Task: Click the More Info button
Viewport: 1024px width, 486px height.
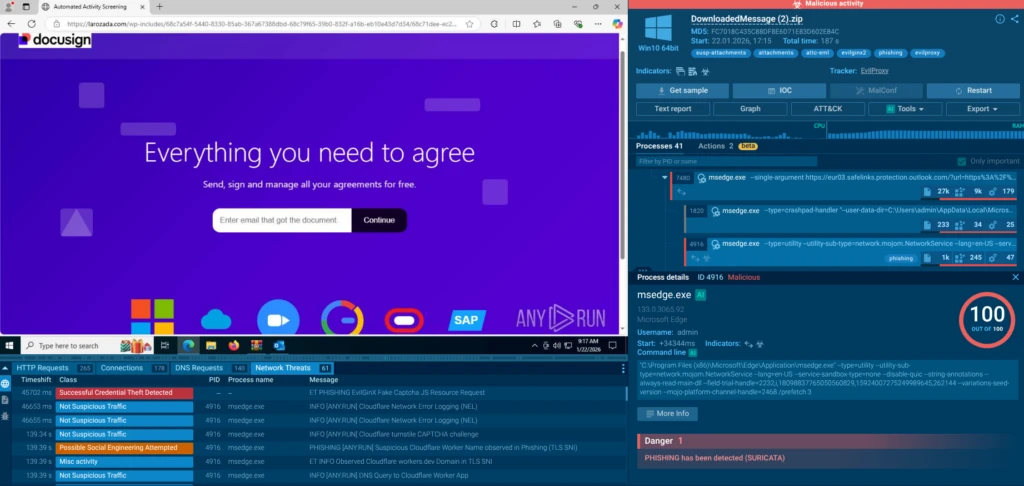Action: coord(667,413)
